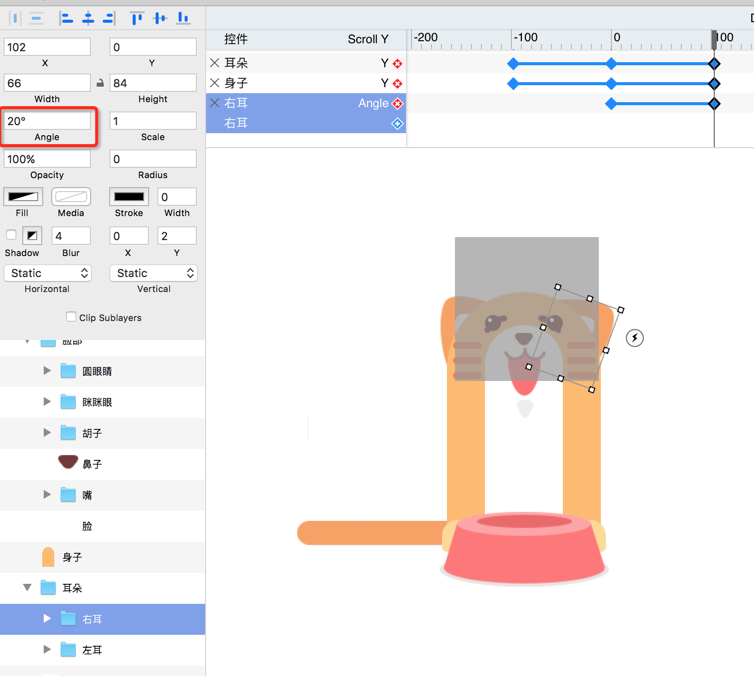The height and width of the screenshot is (676, 754).
Task: Click end keyframe on 右耳 Angle track
Action: 714,103
